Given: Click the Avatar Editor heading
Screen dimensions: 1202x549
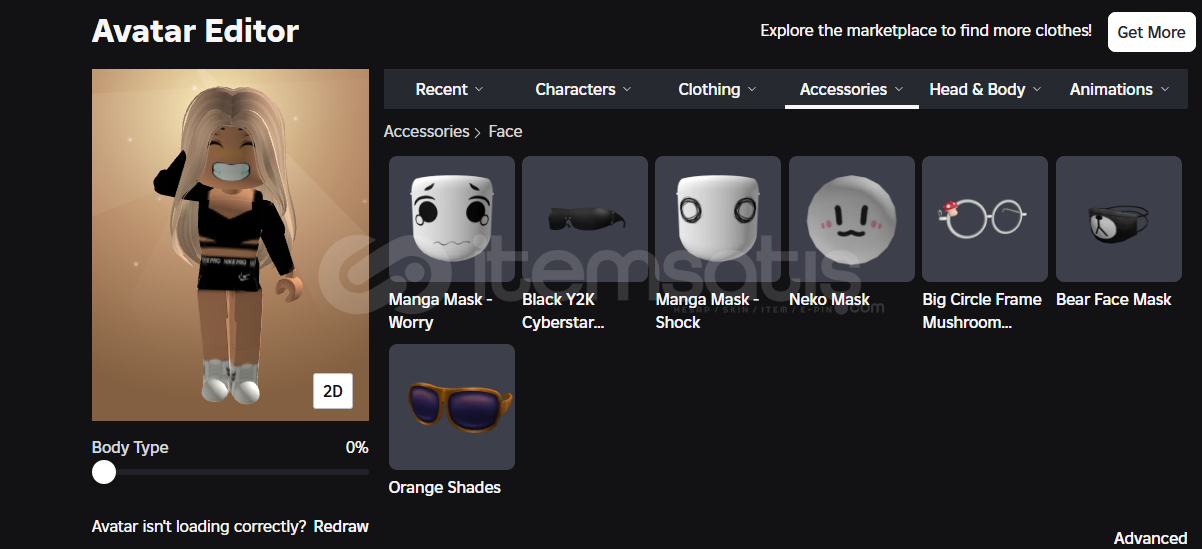Looking at the screenshot, I should (195, 31).
